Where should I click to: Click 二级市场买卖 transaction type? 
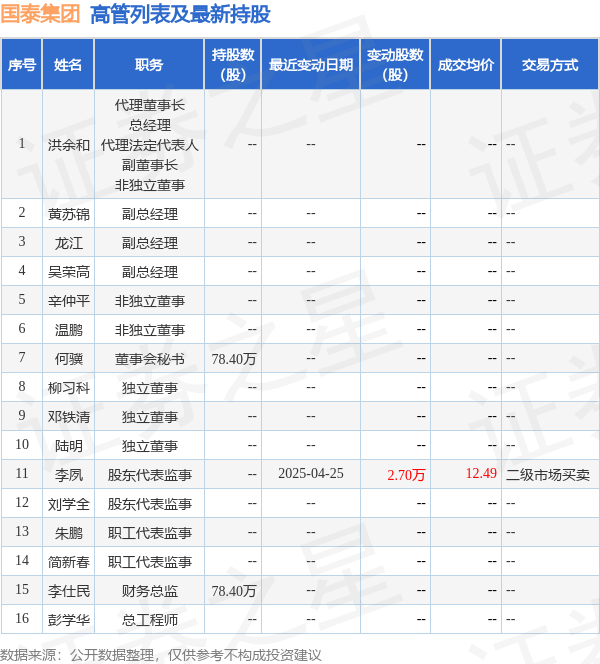click(548, 475)
